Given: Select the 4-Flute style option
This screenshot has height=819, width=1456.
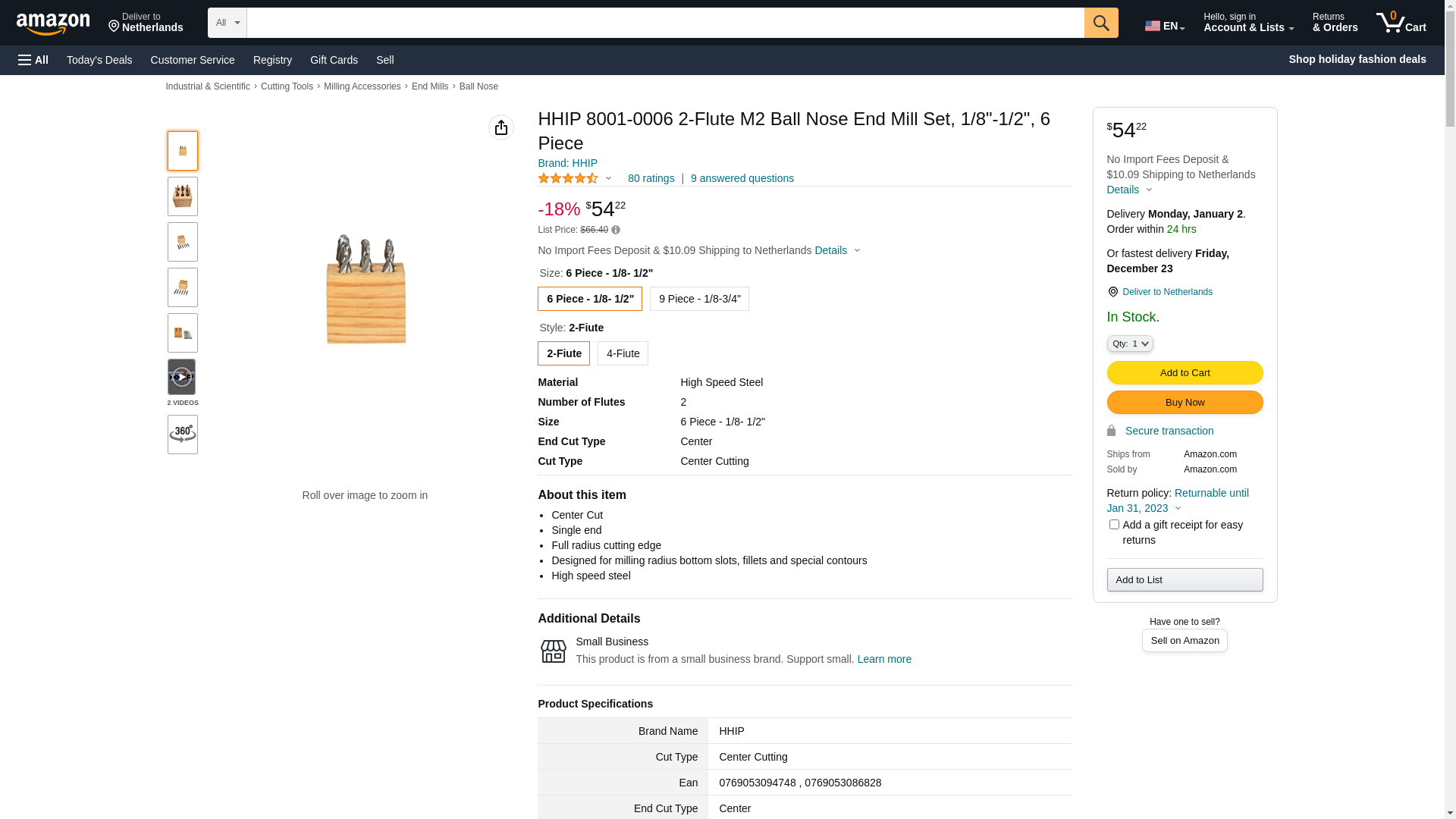Looking at the screenshot, I should (x=623, y=353).
